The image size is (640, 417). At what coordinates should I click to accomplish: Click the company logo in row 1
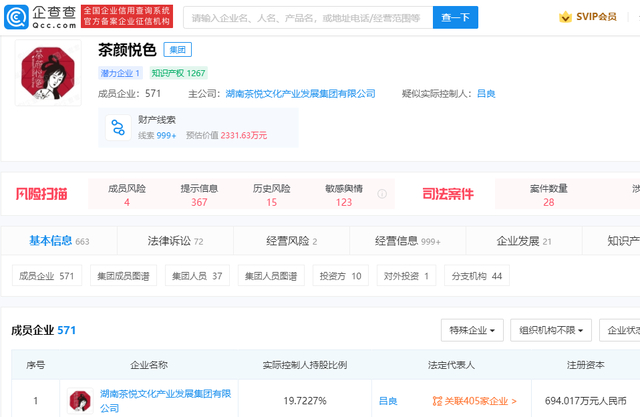(x=80, y=402)
